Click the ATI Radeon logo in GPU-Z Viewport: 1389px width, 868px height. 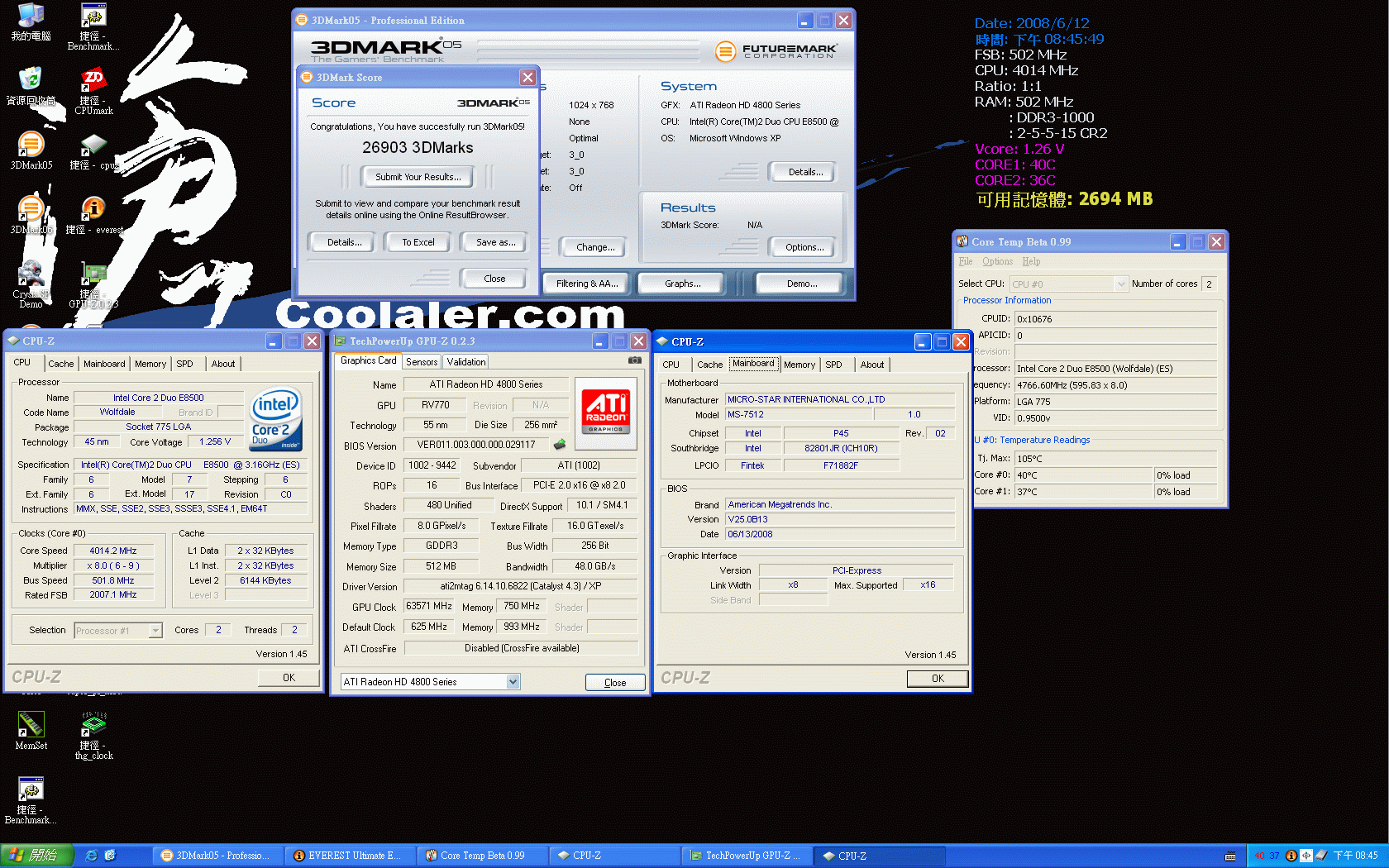(x=606, y=412)
